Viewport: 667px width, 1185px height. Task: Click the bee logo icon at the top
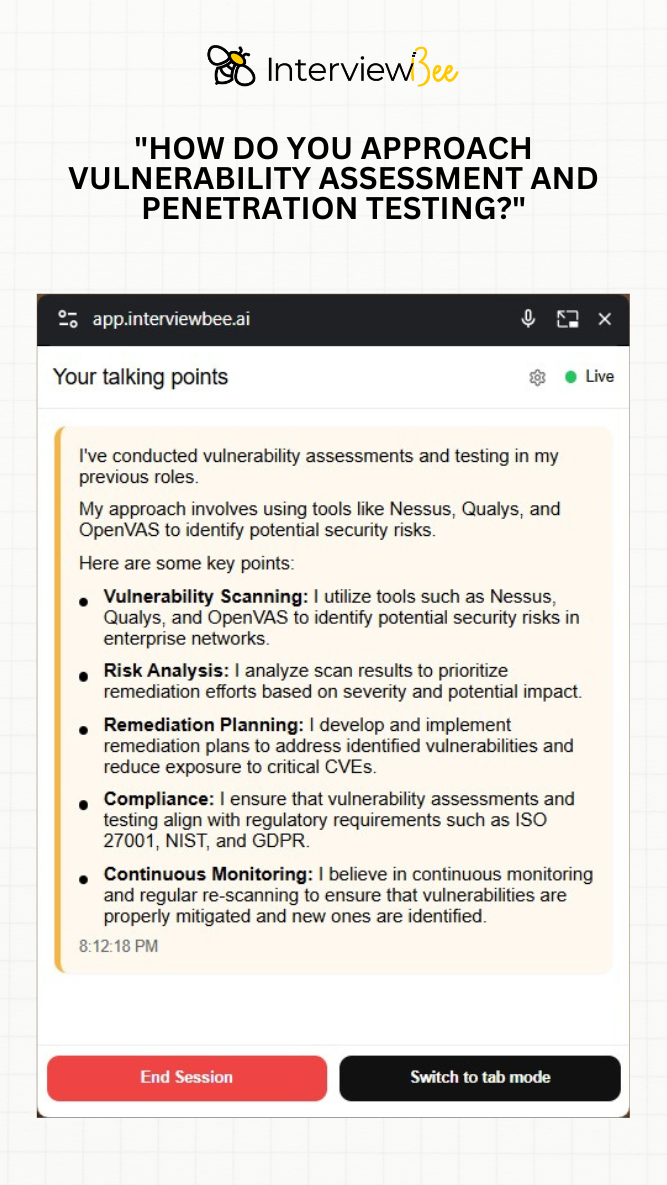pos(231,66)
